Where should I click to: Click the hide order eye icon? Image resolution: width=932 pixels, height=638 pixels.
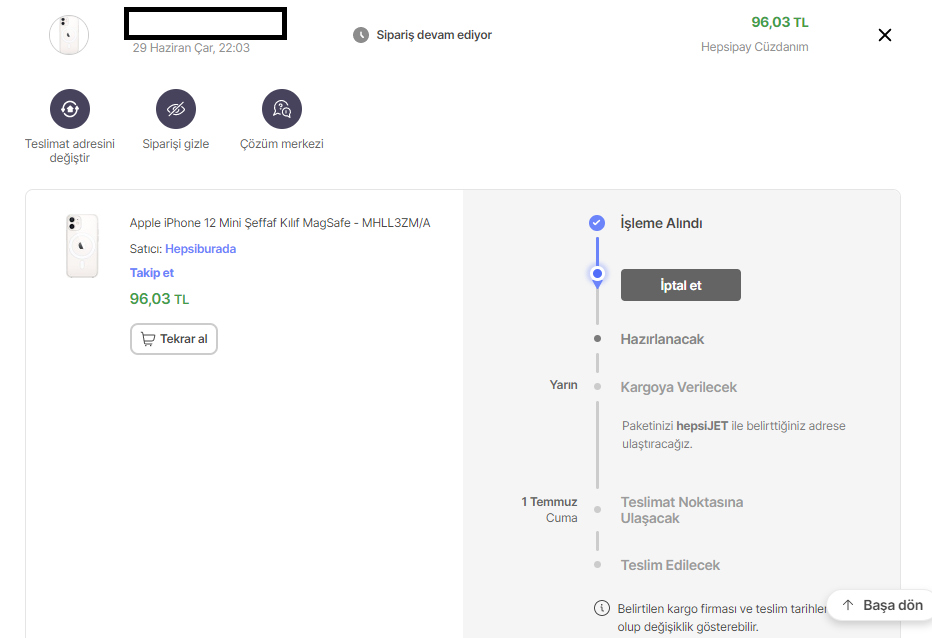coord(176,109)
